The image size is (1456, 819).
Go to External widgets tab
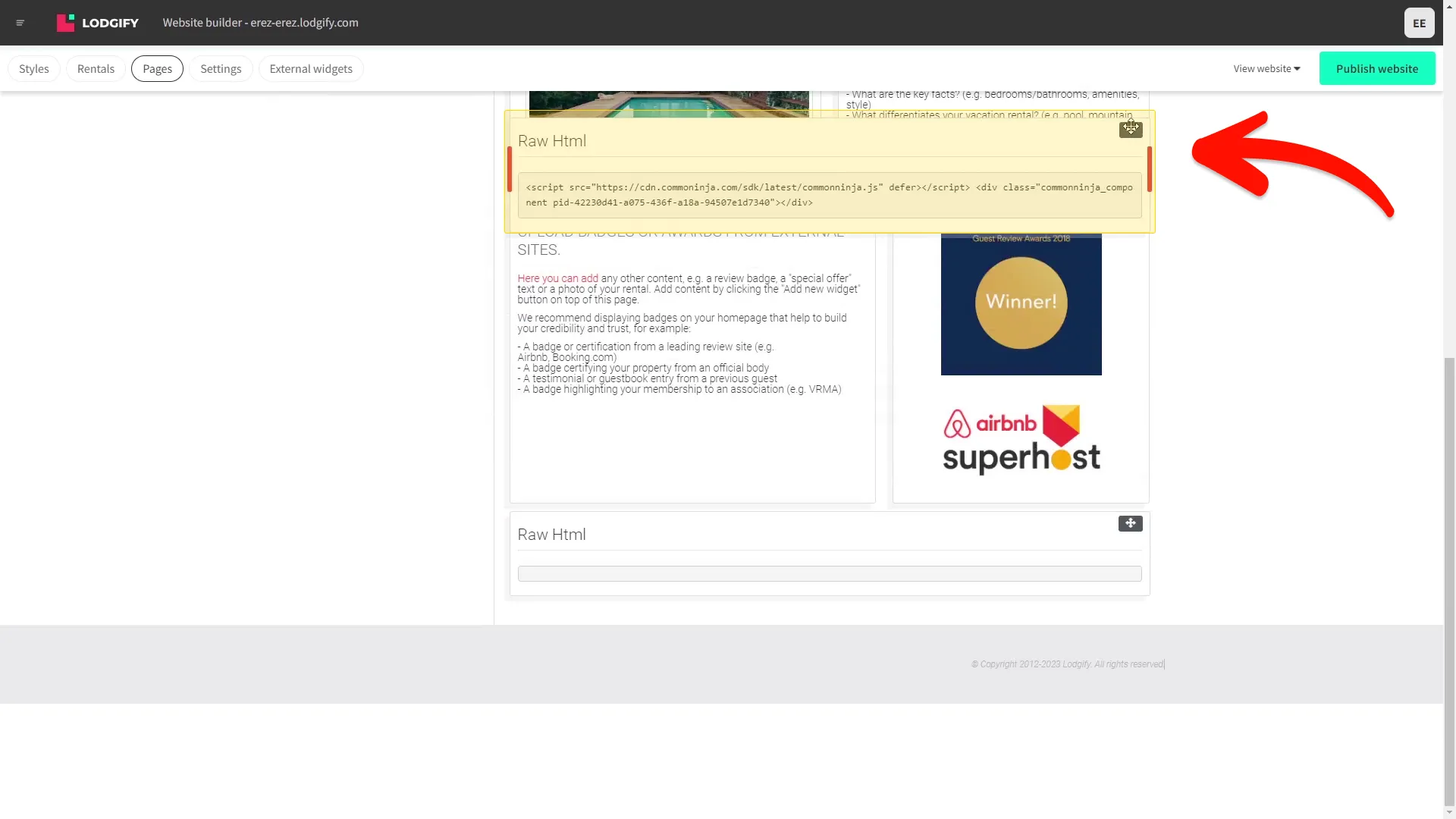click(x=311, y=68)
